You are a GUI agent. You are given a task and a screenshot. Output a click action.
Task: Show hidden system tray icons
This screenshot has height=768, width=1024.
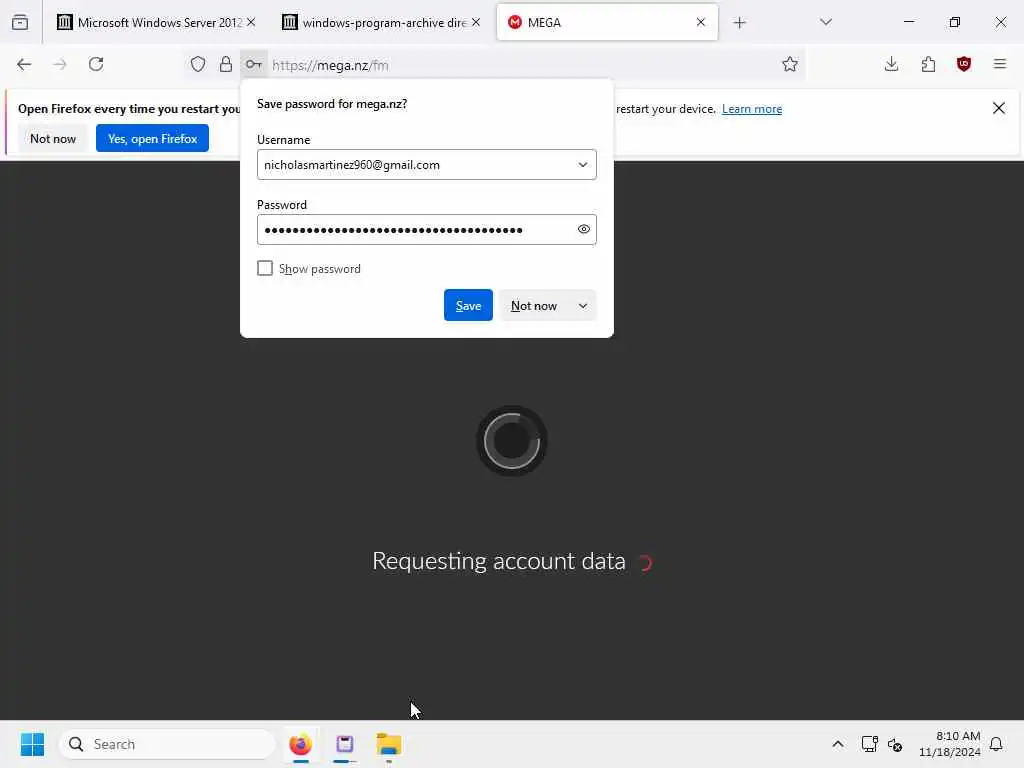click(x=838, y=744)
